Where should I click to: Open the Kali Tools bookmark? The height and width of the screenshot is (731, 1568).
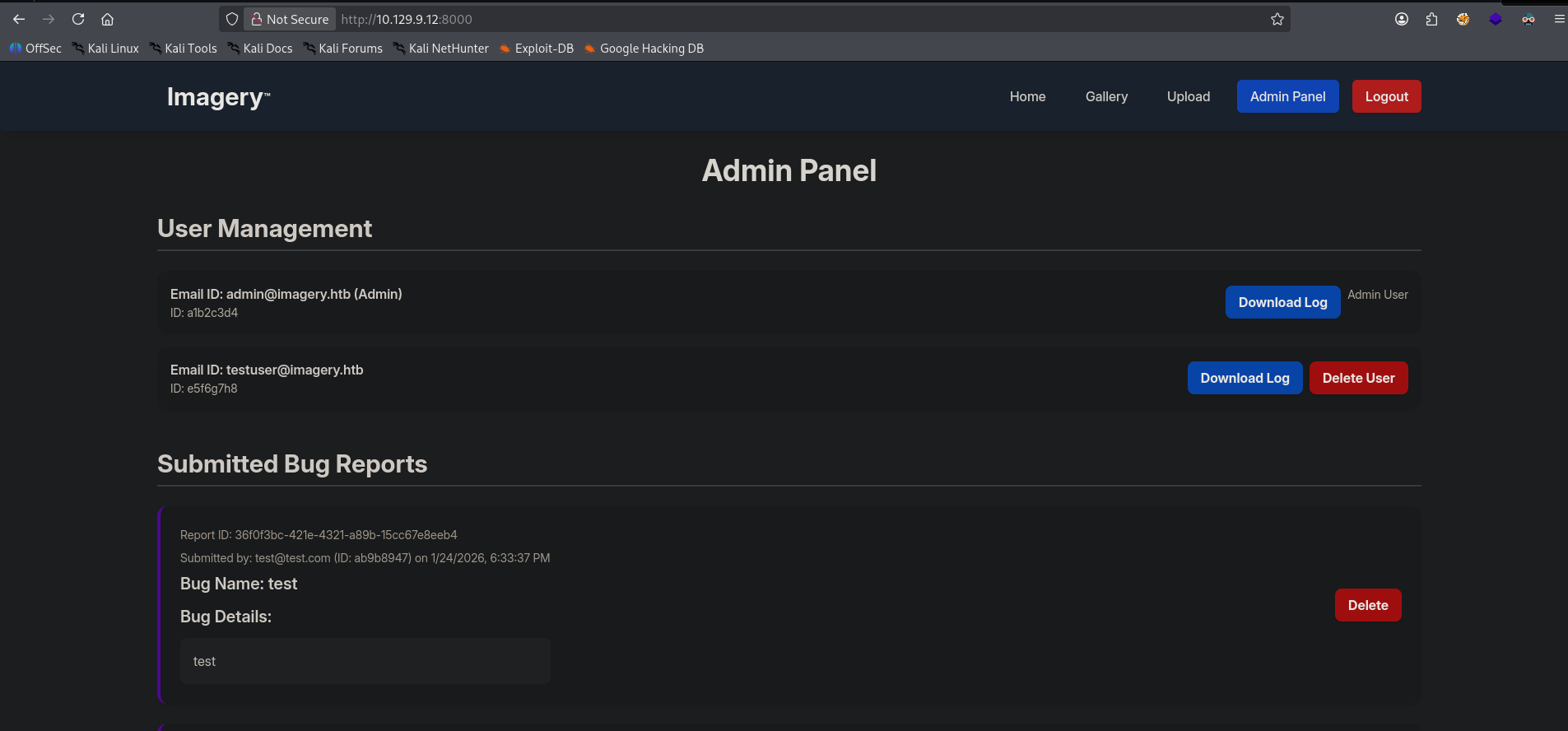[x=183, y=49]
